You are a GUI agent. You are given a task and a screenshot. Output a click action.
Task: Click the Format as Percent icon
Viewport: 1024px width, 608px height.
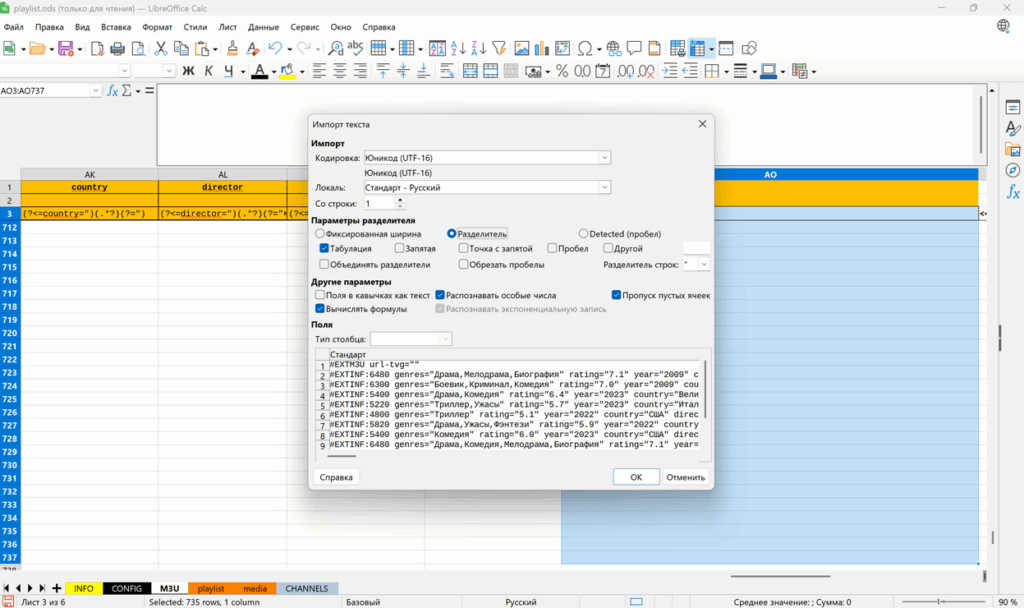[x=562, y=71]
